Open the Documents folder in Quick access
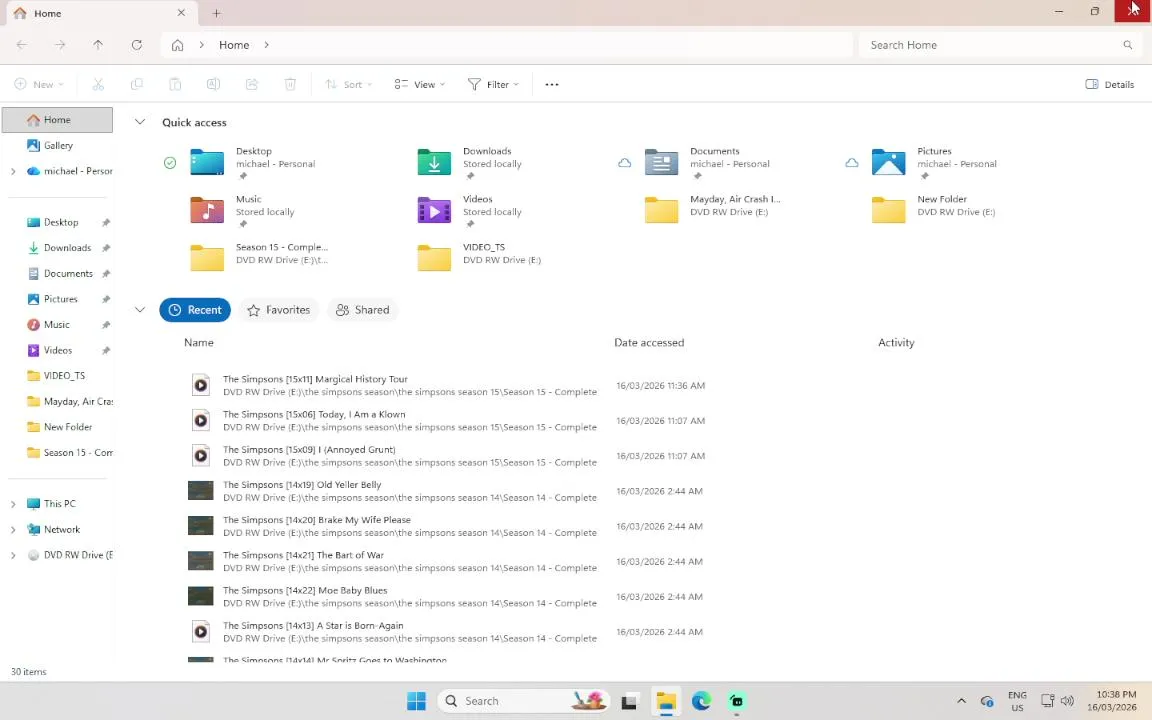Viewport: 1152px width, 720px height. pos(707,164)
